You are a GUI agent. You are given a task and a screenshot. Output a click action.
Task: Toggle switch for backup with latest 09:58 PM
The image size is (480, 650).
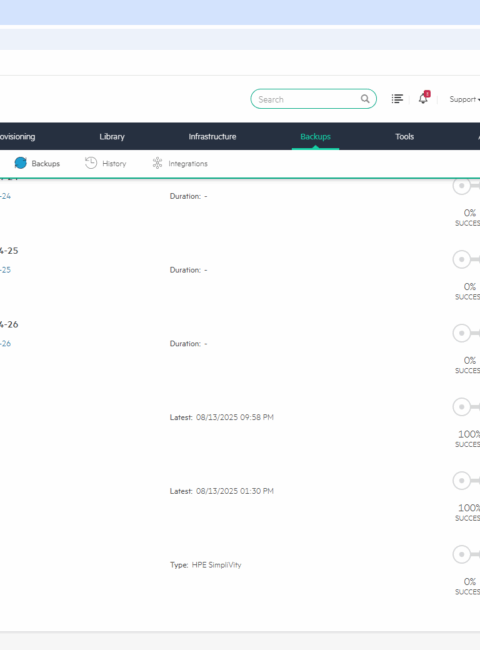[466, 407]
